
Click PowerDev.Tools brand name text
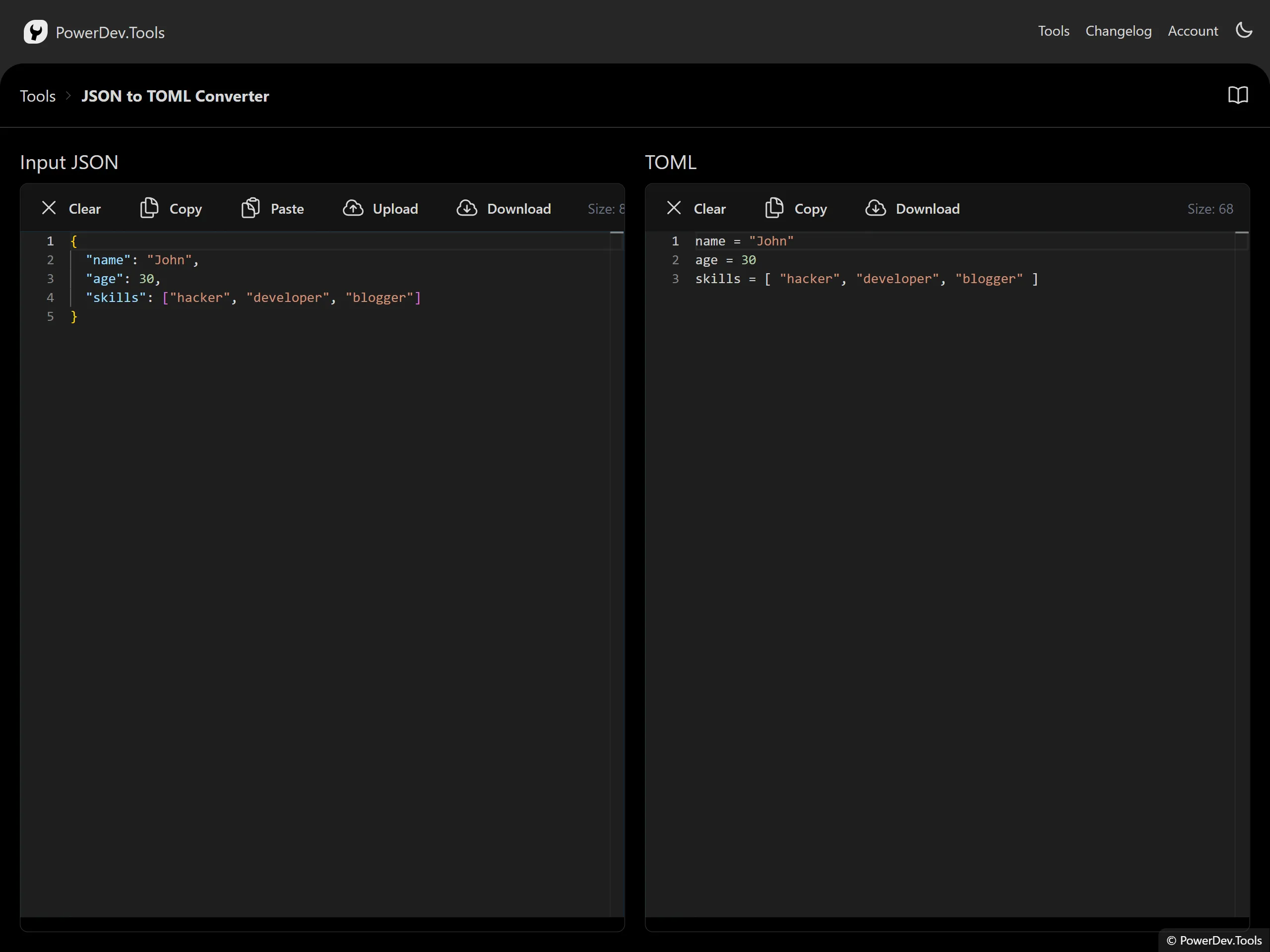pos(110,33)
